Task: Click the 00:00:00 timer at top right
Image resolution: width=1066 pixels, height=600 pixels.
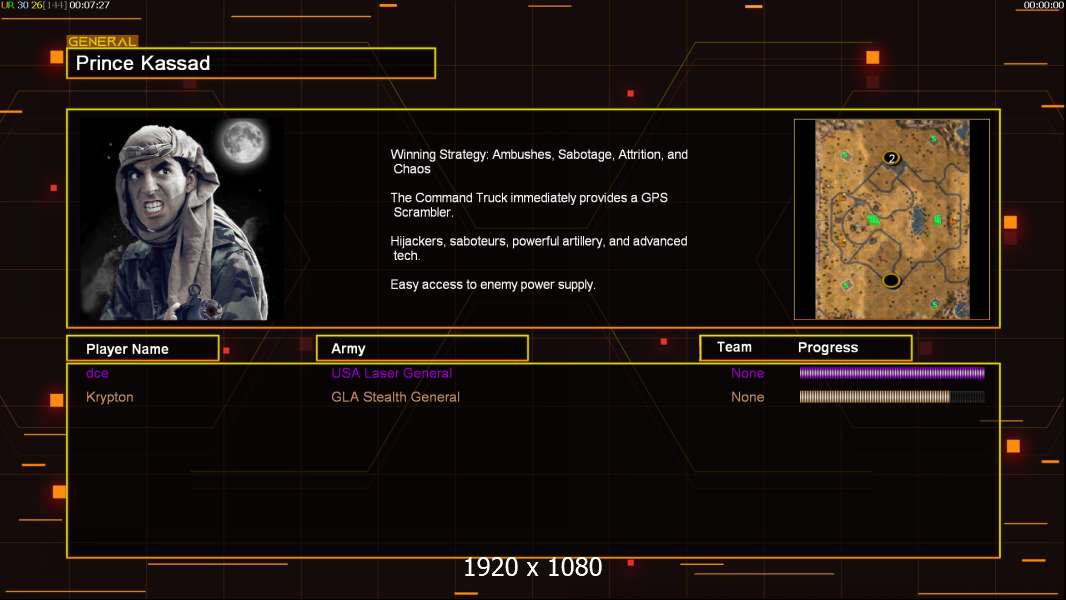Action: (1044, 5)
